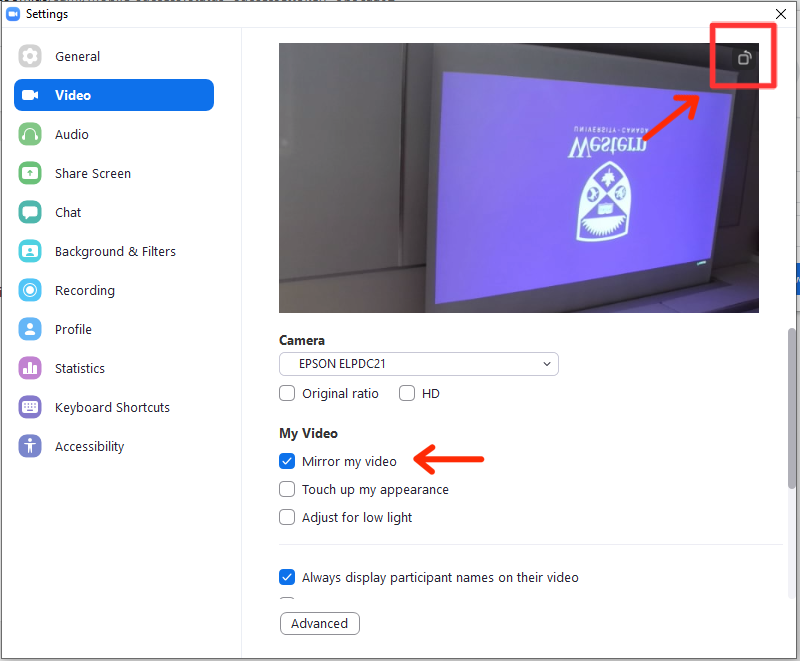Image resolution: width=800 pixels, height=661 pixels.
Task: Click the Advanced button
Action: tap(319, 623)
